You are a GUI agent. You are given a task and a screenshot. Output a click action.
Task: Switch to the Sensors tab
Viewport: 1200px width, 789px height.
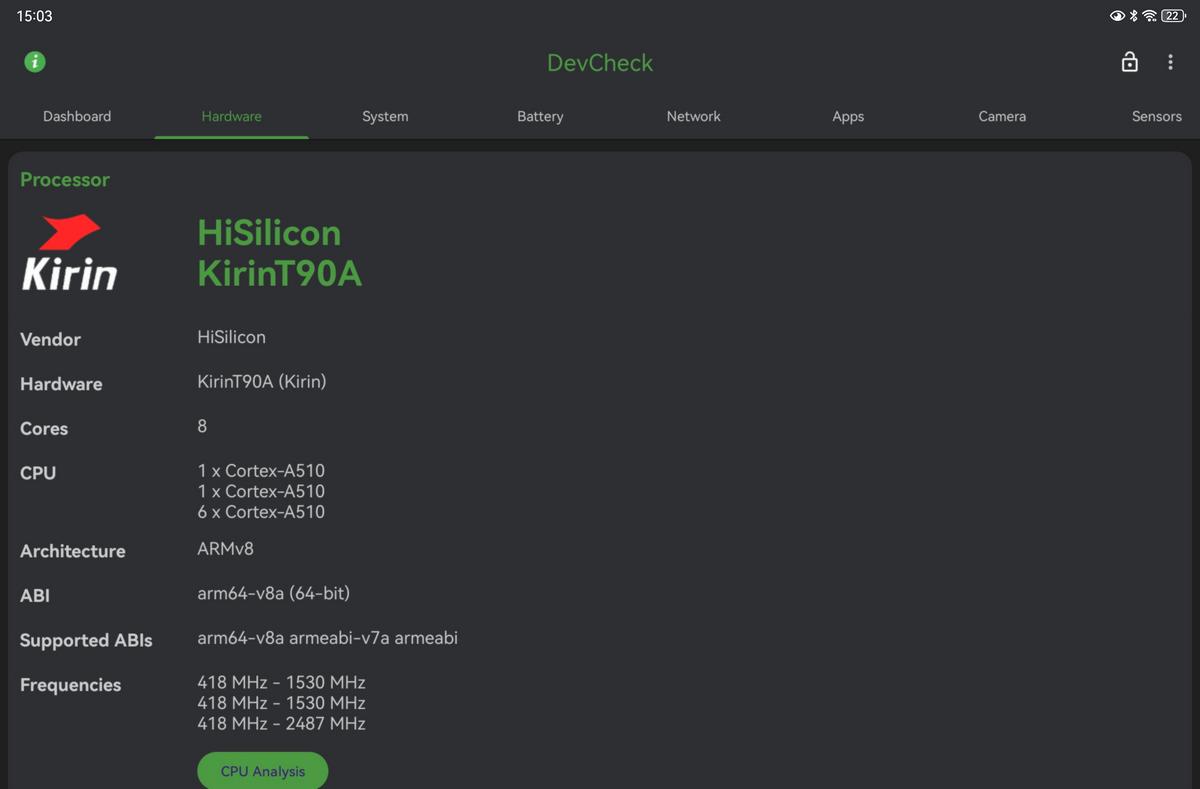pyautogui.click(x=1157, y=116)
